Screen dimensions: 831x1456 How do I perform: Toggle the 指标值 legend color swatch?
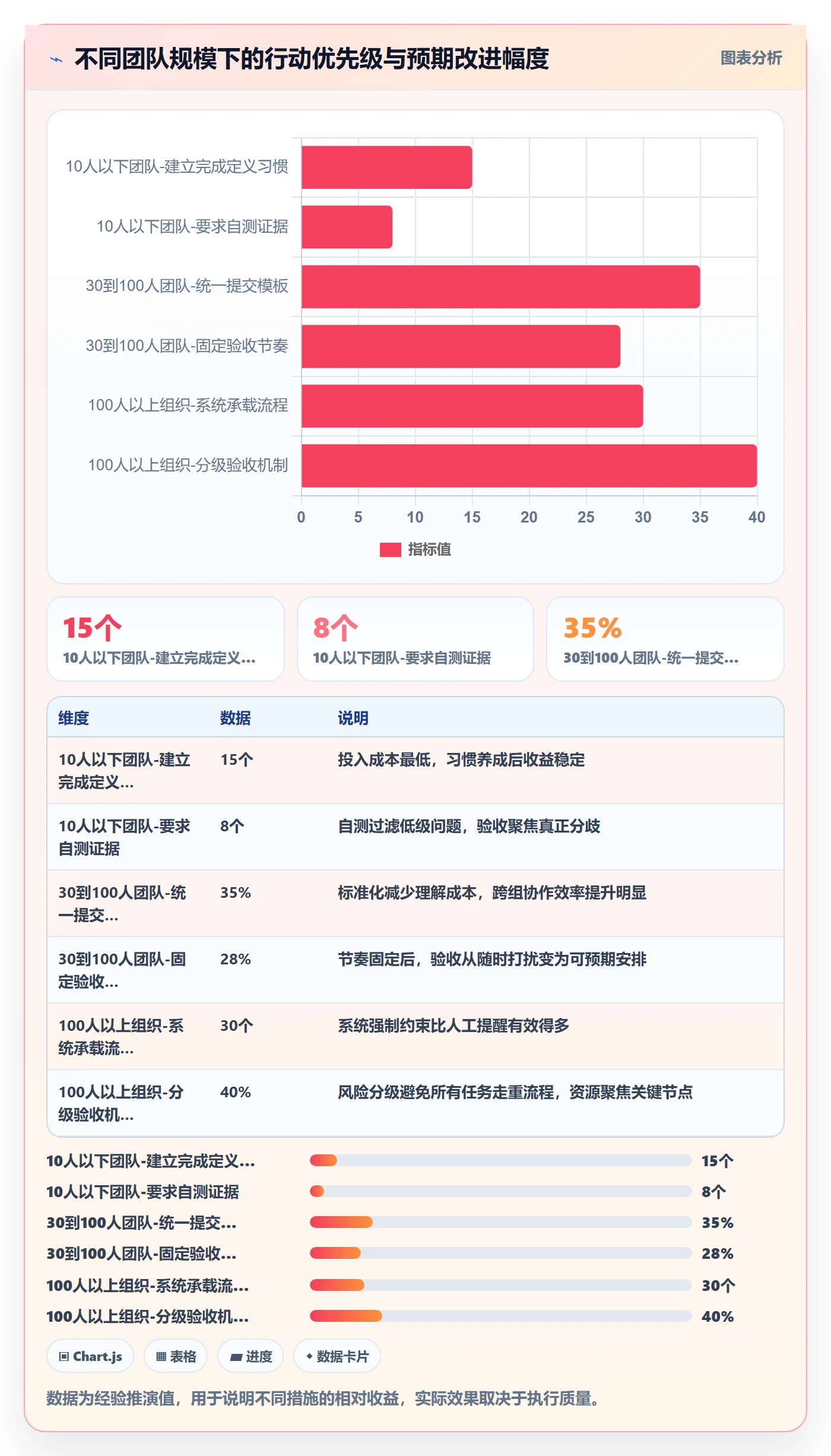(x=390, y=550)
